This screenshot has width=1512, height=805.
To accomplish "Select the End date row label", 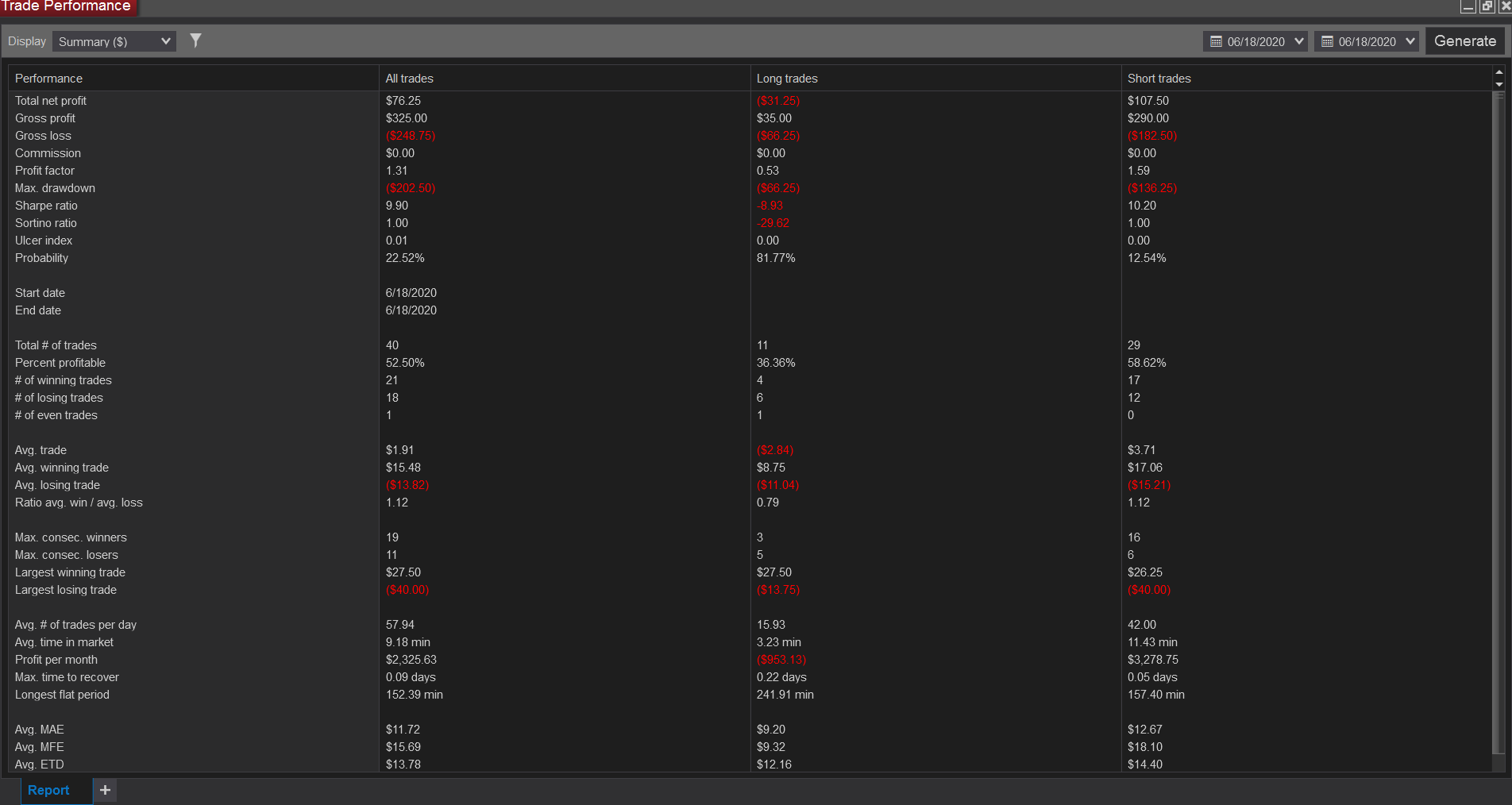I will 38,310.
